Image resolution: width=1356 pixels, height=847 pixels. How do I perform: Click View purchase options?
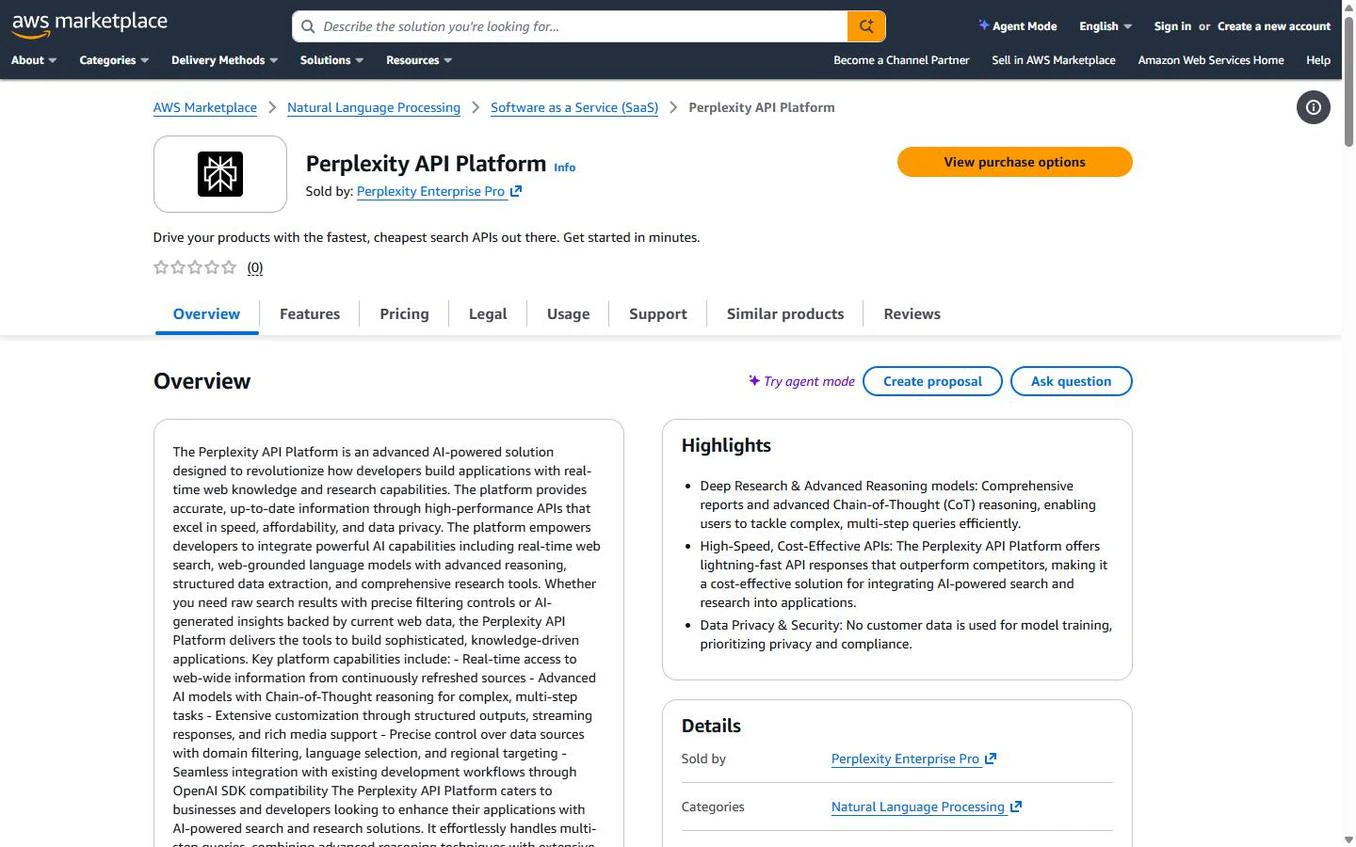point(1014,161)
